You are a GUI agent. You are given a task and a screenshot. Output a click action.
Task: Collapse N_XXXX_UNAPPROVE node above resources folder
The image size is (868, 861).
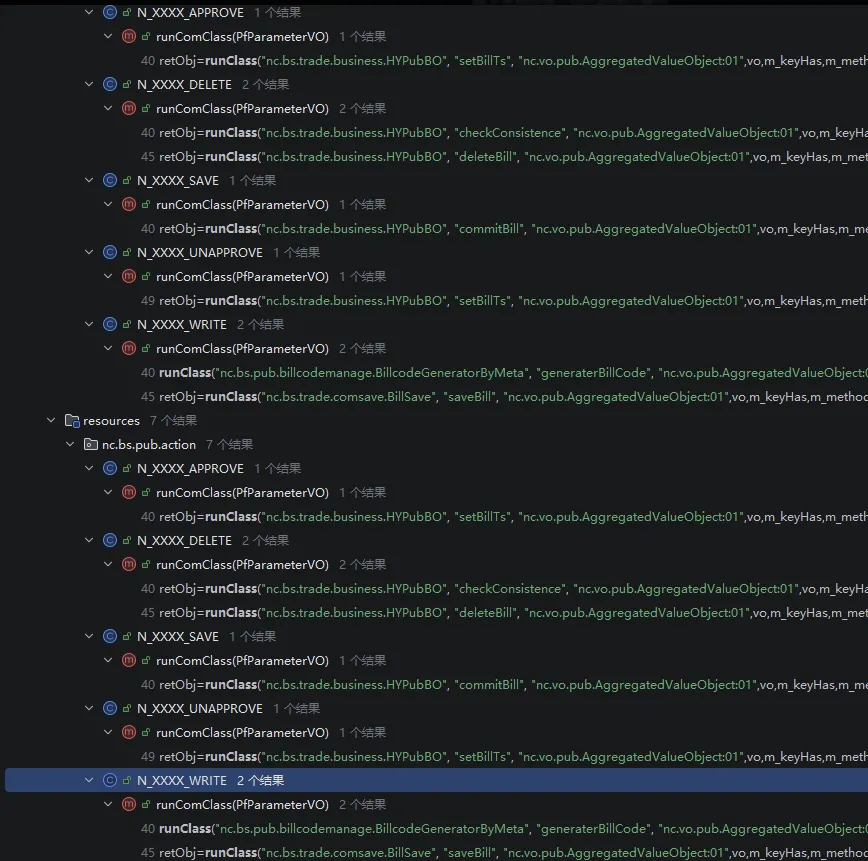tap(89, 253)
